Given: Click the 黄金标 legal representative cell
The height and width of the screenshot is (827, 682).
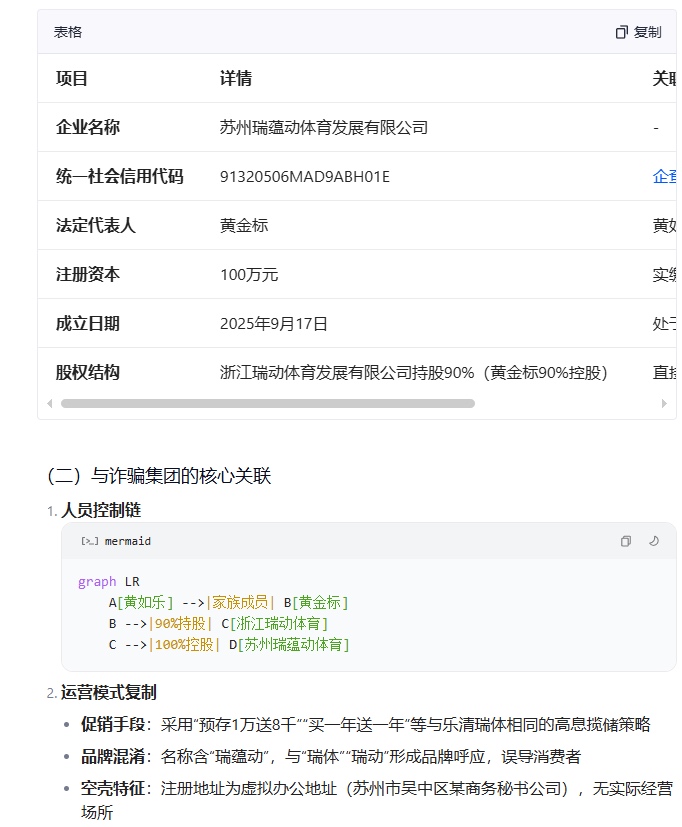Looking at the screenshot, I should [244, 225].
